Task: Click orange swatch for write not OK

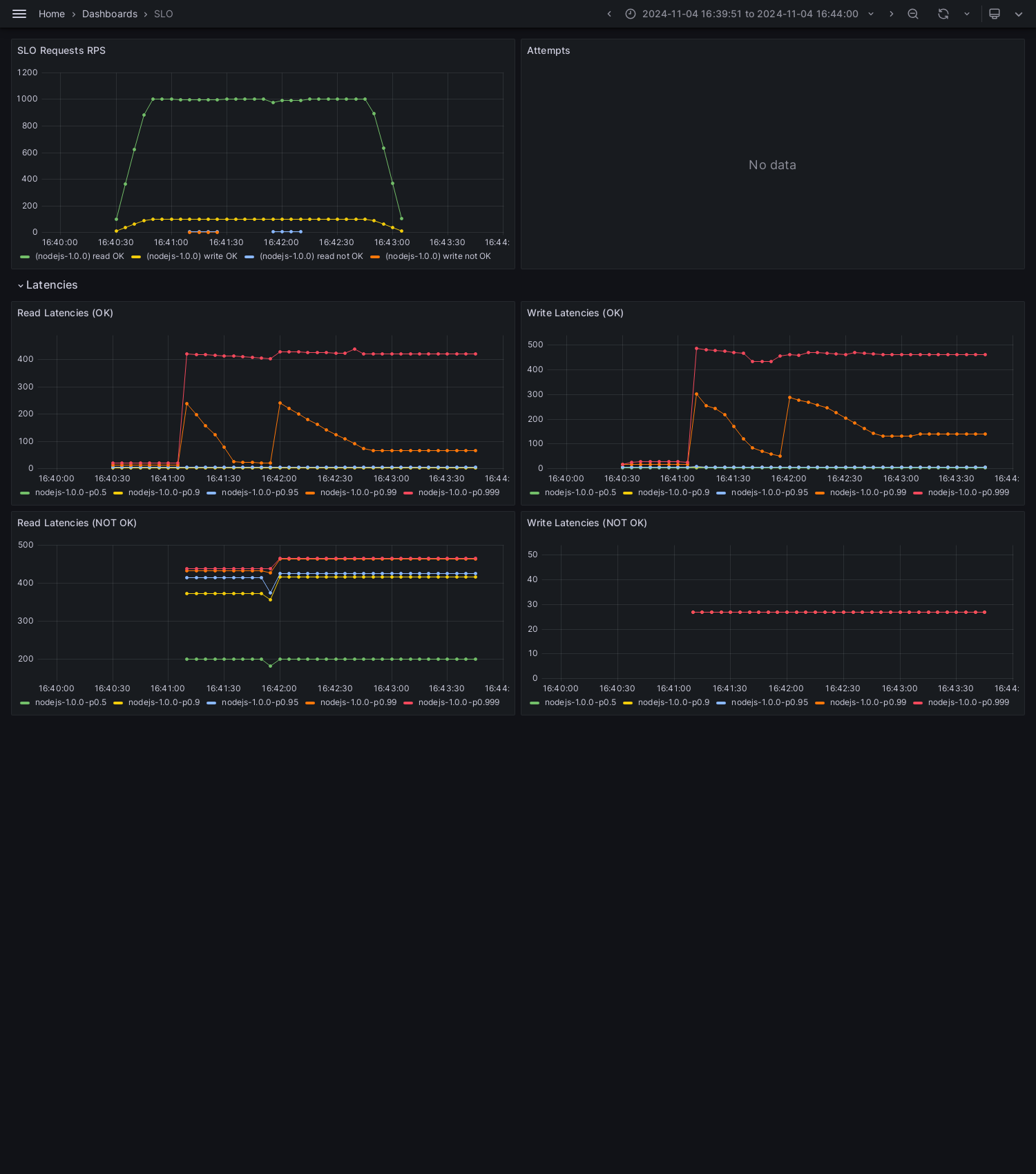Action: tap(375, 257)
